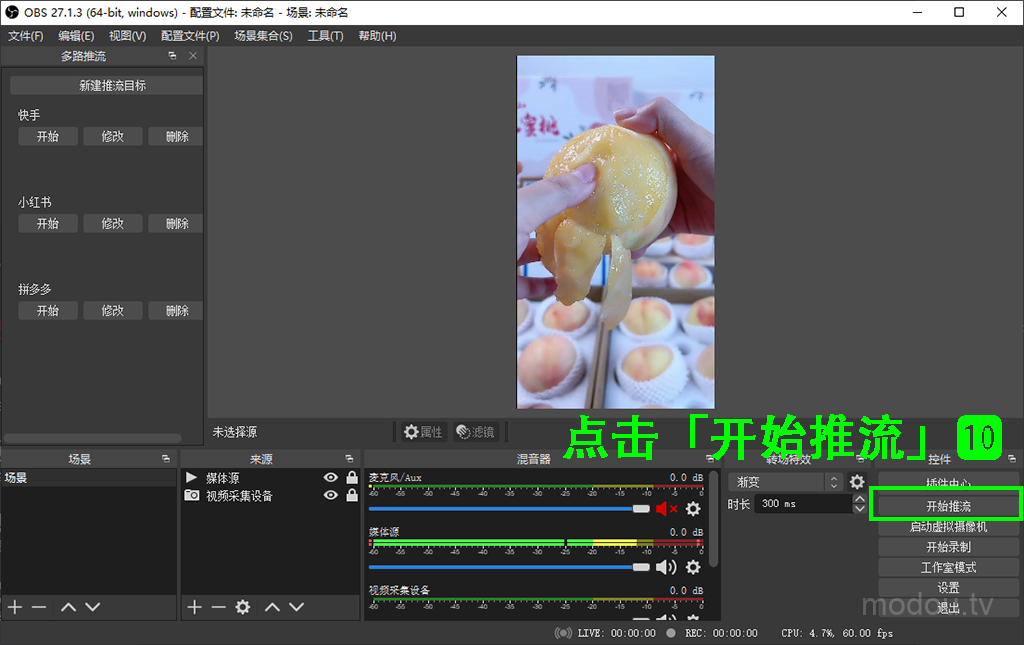Open 媒体源 mixer settings gear

[x=693, y=567]
